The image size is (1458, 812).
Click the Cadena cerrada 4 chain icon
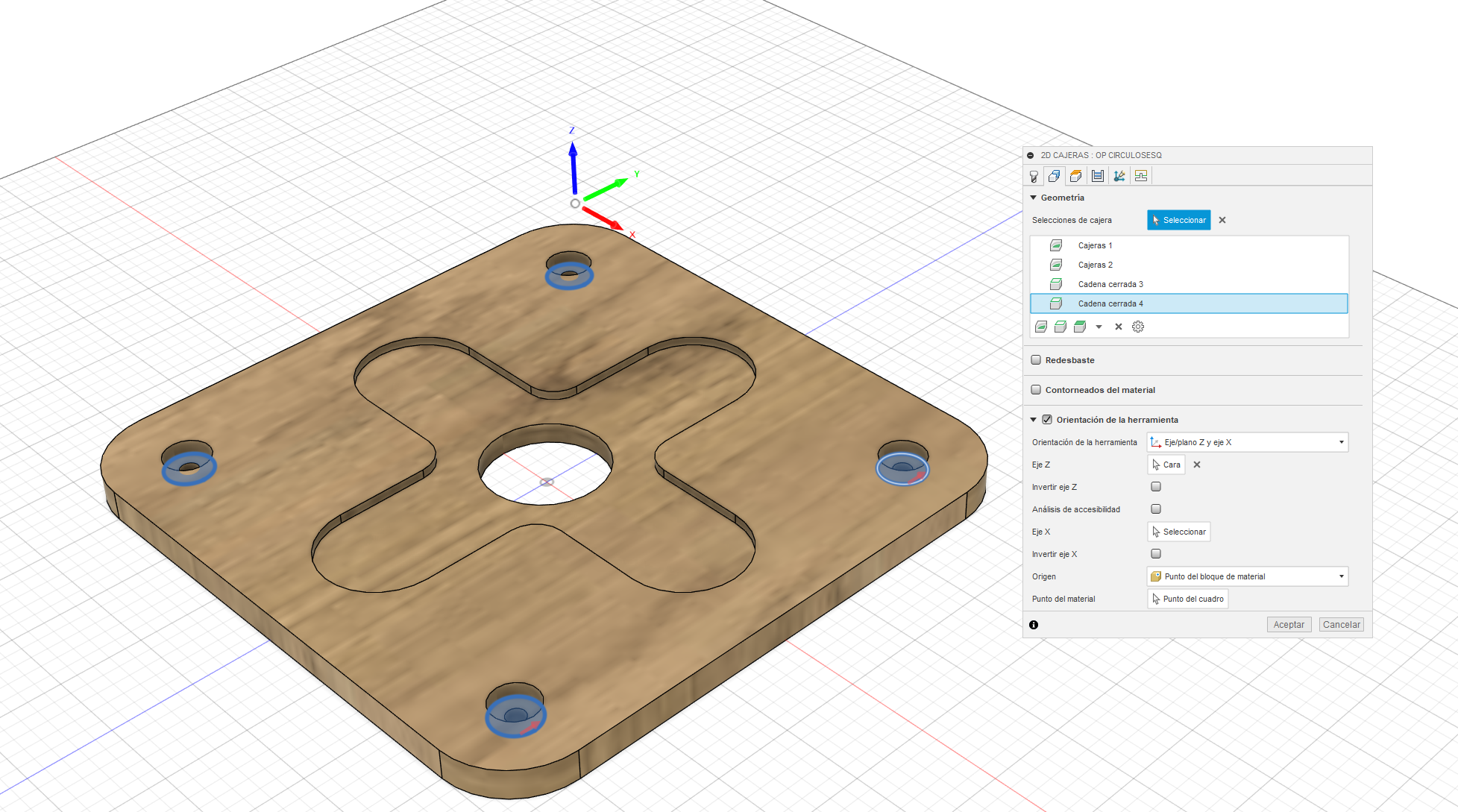(x=1056, y=303)
